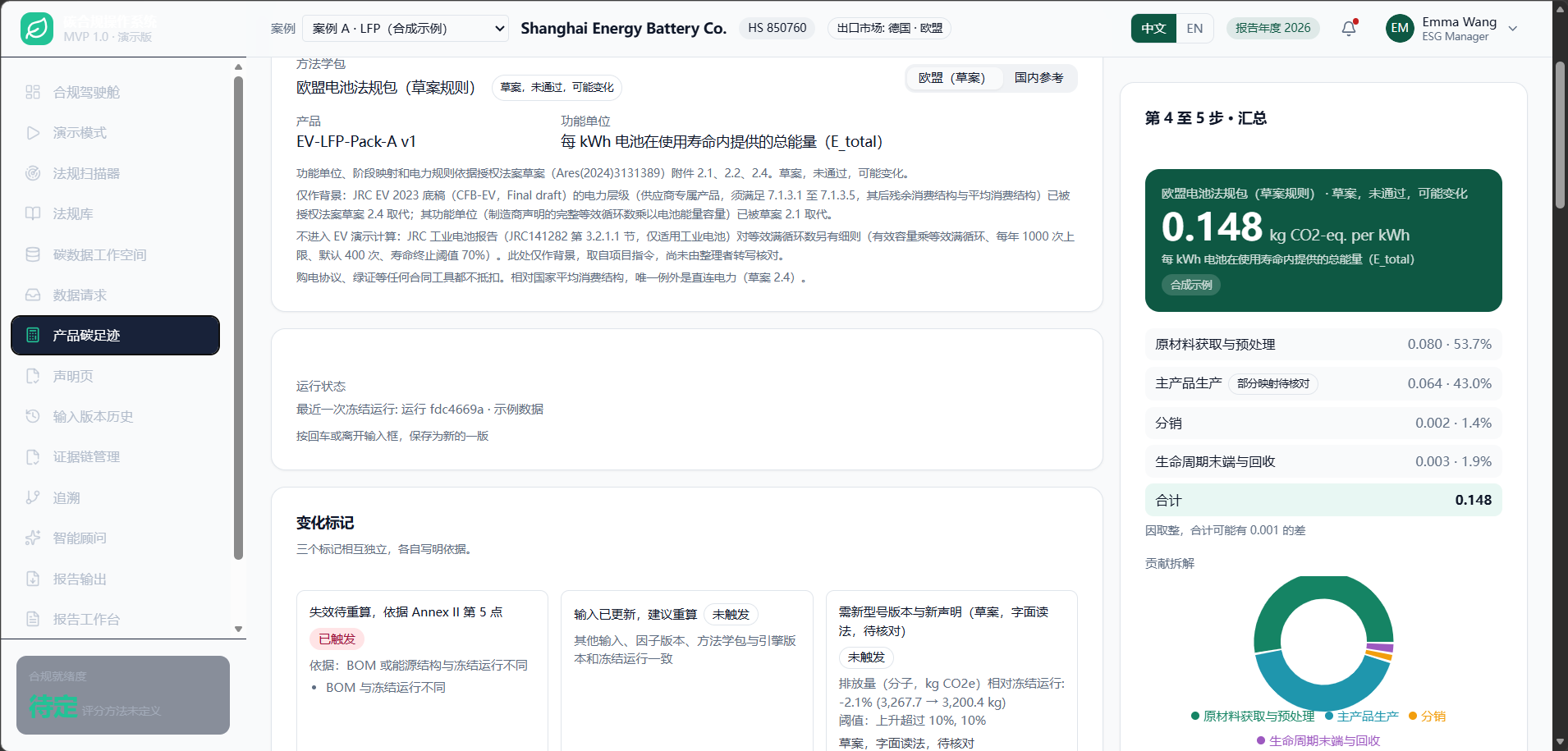Click the 部分映射待核对 badge
The image size is (1568, 751).
(x=1273, y=383)
